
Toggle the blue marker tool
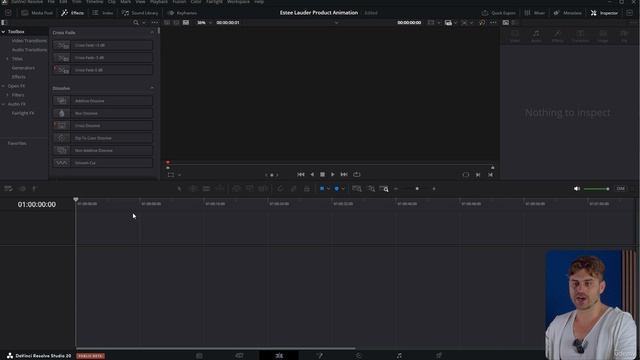pyautogui.click(x=337, y=189)
